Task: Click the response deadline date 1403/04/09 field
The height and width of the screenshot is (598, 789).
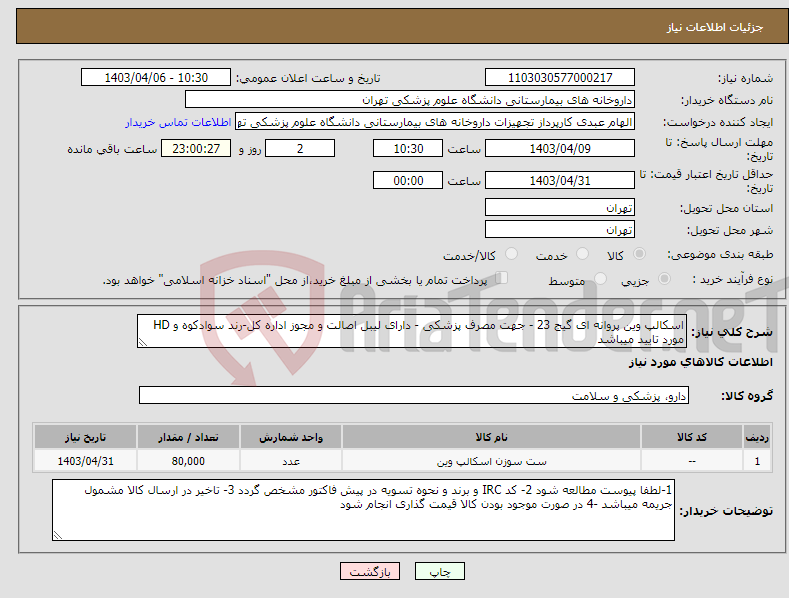Action: [x=560, y=148]
